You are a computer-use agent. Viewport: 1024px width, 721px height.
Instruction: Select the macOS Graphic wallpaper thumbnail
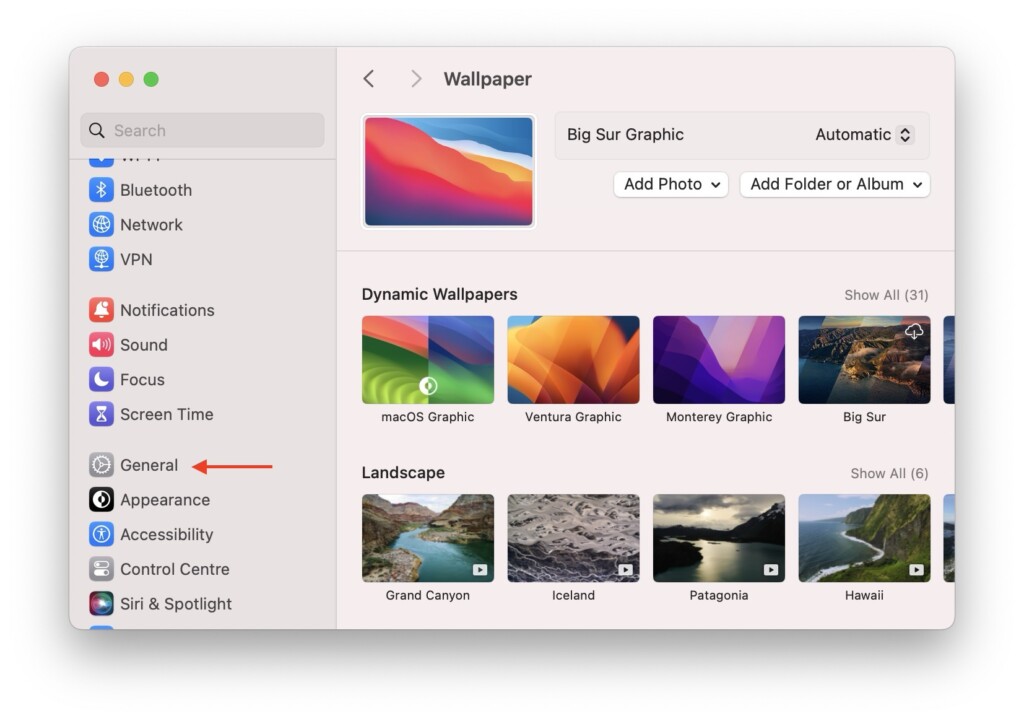point(428,360)
